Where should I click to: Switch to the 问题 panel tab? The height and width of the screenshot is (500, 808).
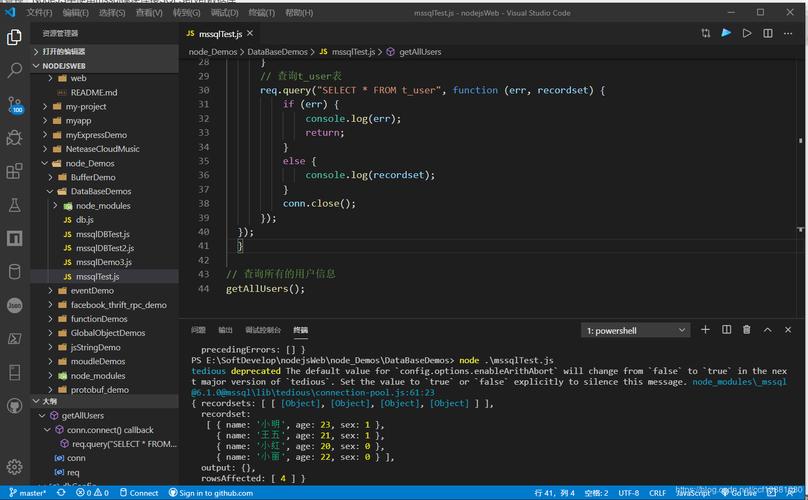[x=198, y=330]
